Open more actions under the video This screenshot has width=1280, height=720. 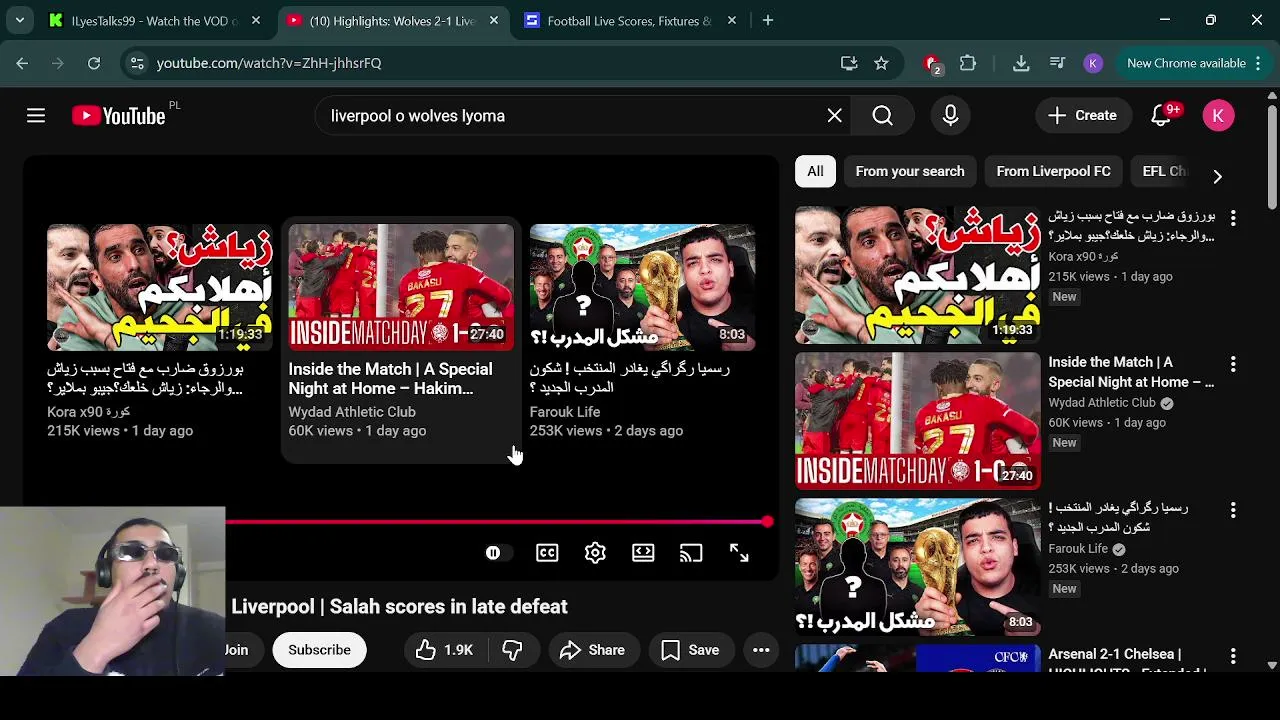tap(761, 650)
